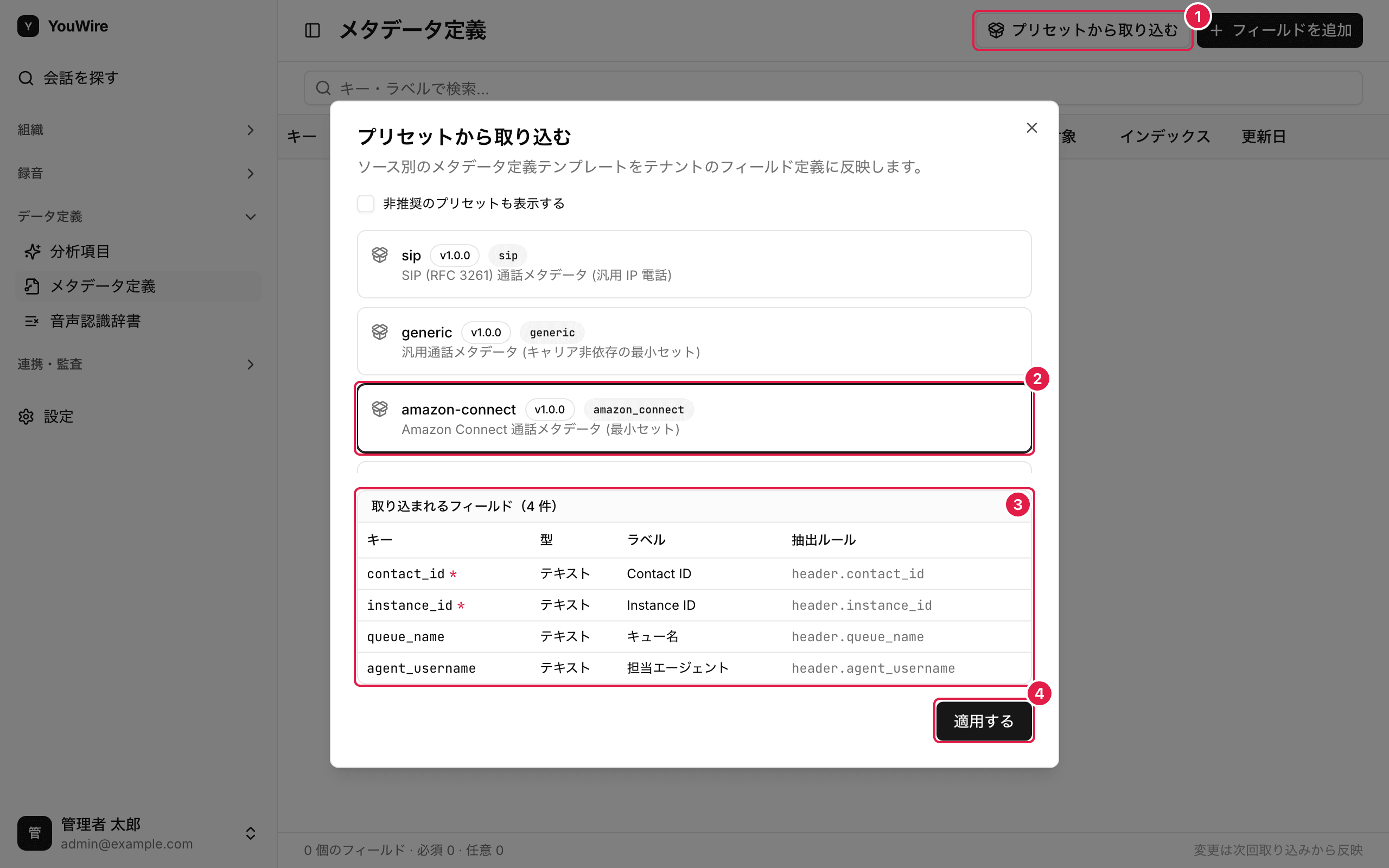Click the v1.0.0 badge on sip

(x=455, y=256)
